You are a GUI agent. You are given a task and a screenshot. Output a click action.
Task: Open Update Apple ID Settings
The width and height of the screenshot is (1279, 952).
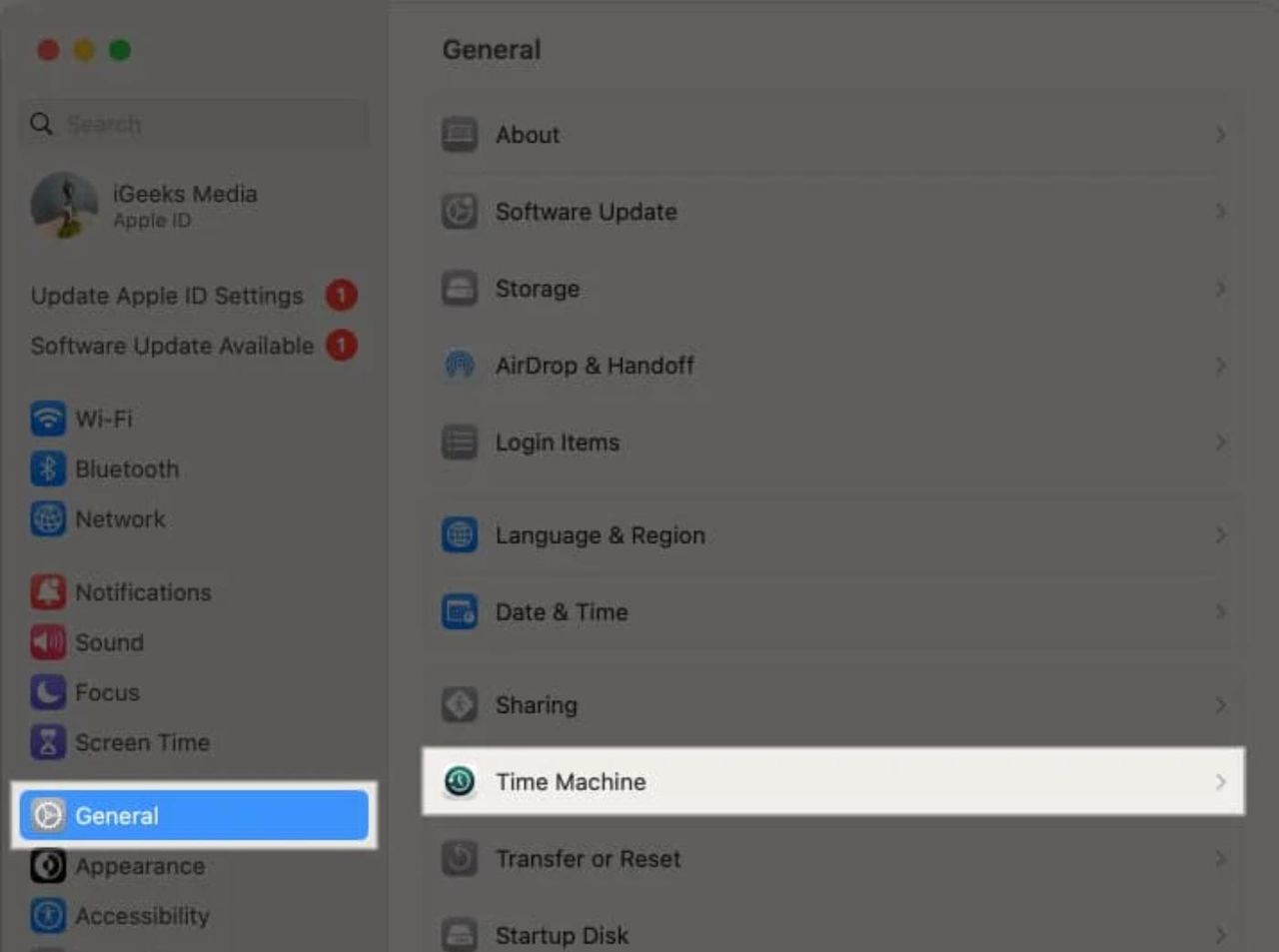coord(167,296)
